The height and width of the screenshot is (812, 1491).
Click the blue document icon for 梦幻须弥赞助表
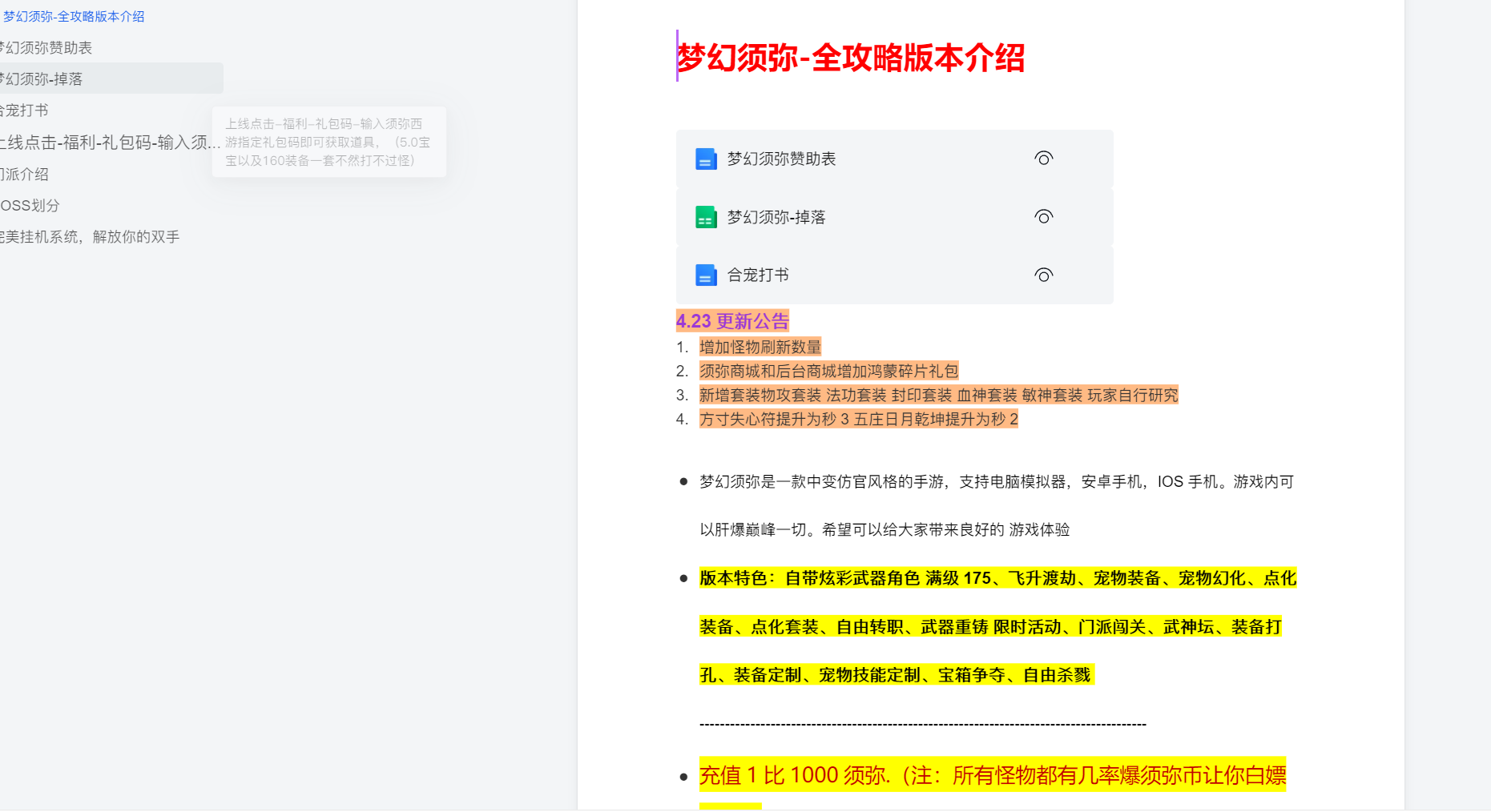705,159
